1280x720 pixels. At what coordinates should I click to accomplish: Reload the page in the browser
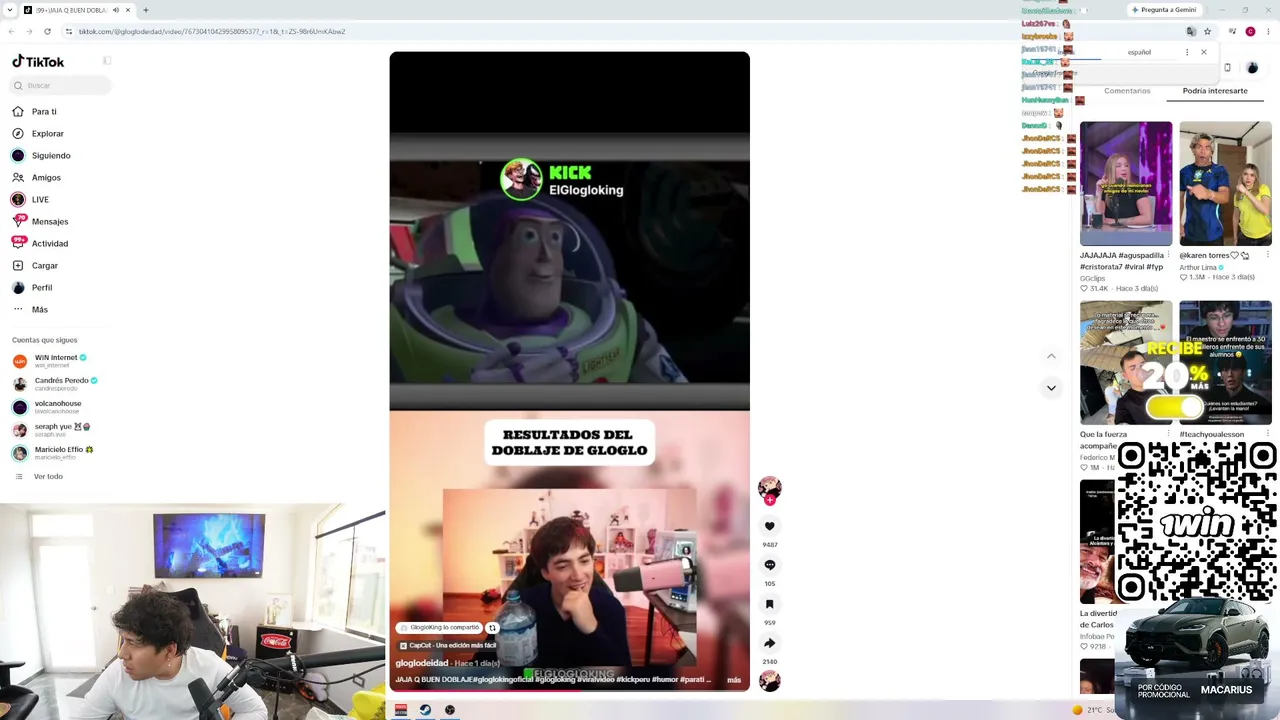pyautogui.click(x=47, y=31)
